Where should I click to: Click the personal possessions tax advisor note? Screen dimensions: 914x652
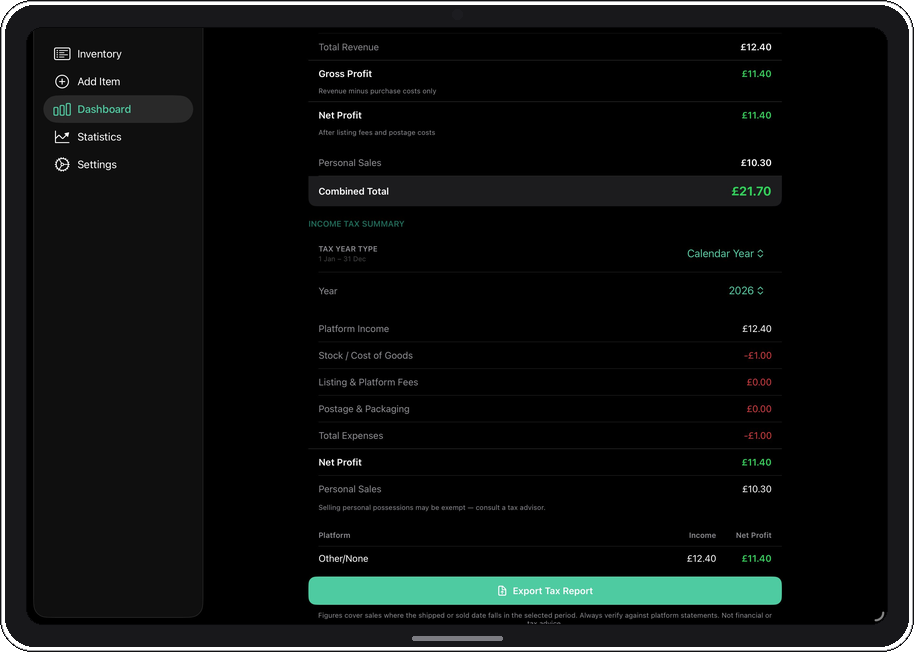(432, 507)
